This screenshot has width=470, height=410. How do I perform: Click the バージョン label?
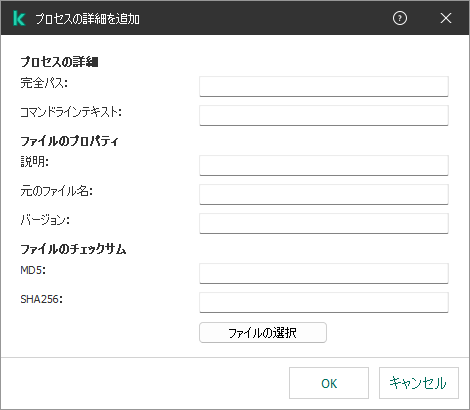[45, 220]
